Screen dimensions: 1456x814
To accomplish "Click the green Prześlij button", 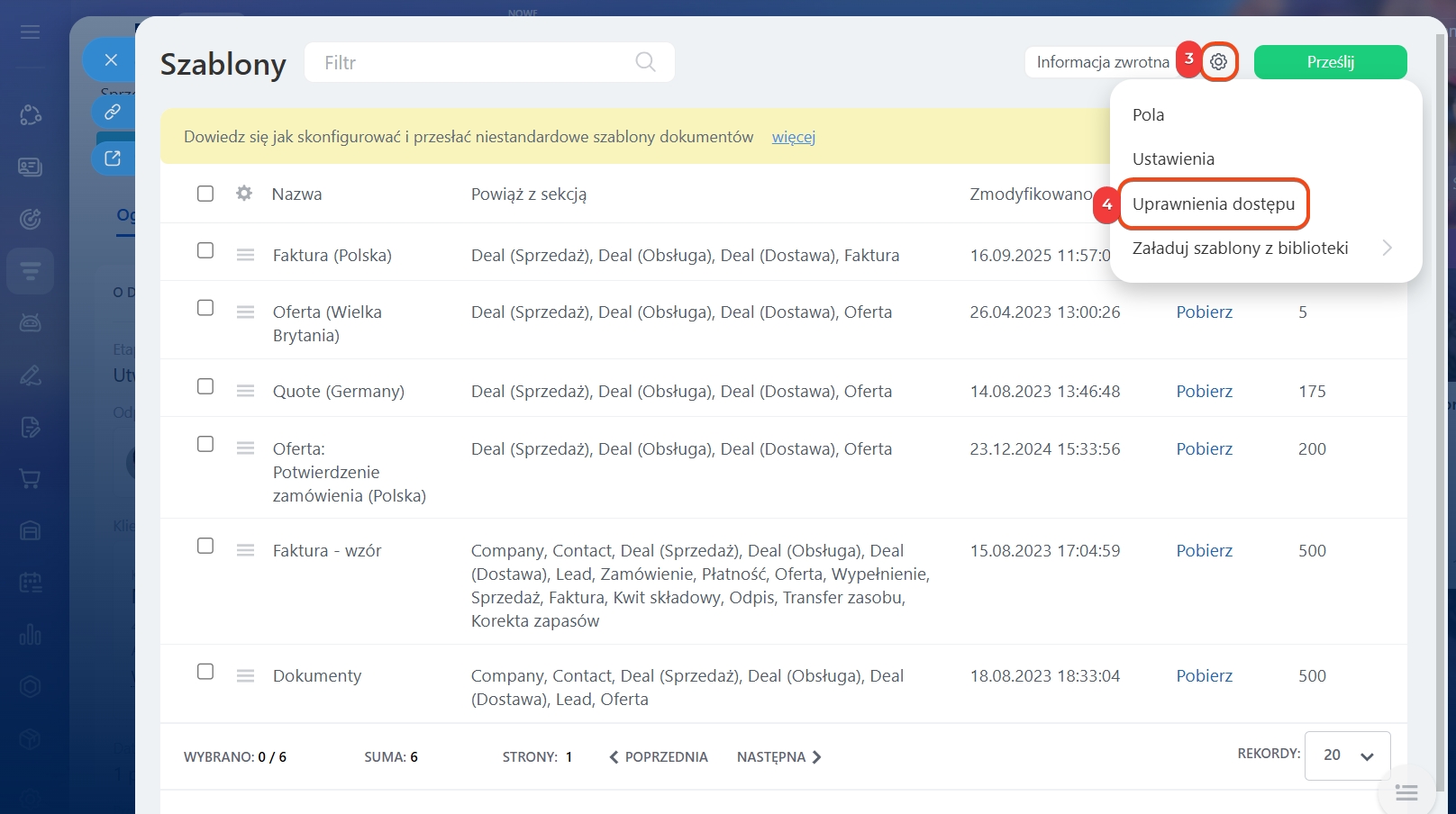I will tap(1330, 62).
